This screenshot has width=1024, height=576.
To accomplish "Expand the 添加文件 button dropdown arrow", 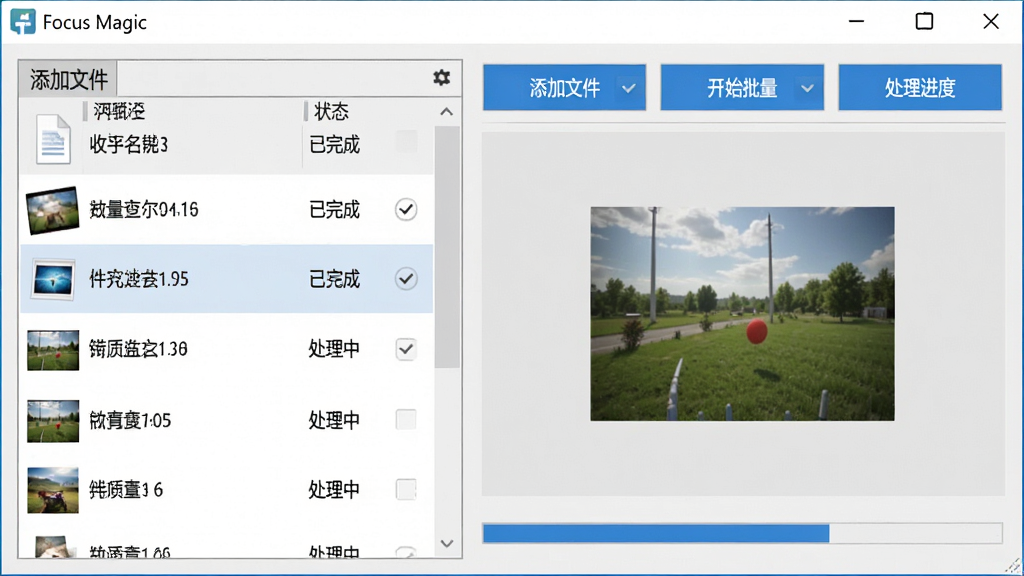I will [x=629, y=88].
